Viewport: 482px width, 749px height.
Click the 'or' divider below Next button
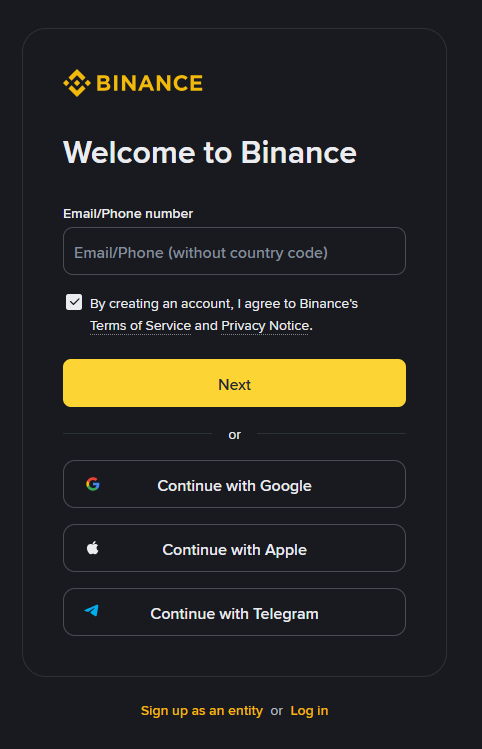(235, 435)
